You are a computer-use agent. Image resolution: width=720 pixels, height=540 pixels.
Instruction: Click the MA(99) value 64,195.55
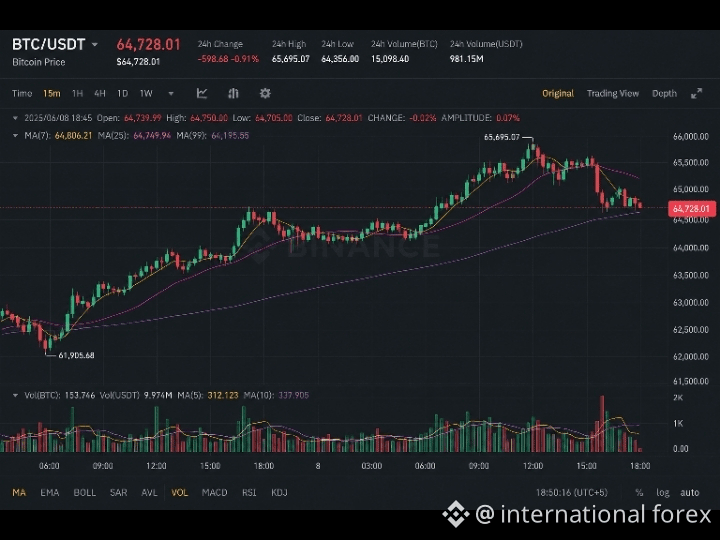point(230,135)
